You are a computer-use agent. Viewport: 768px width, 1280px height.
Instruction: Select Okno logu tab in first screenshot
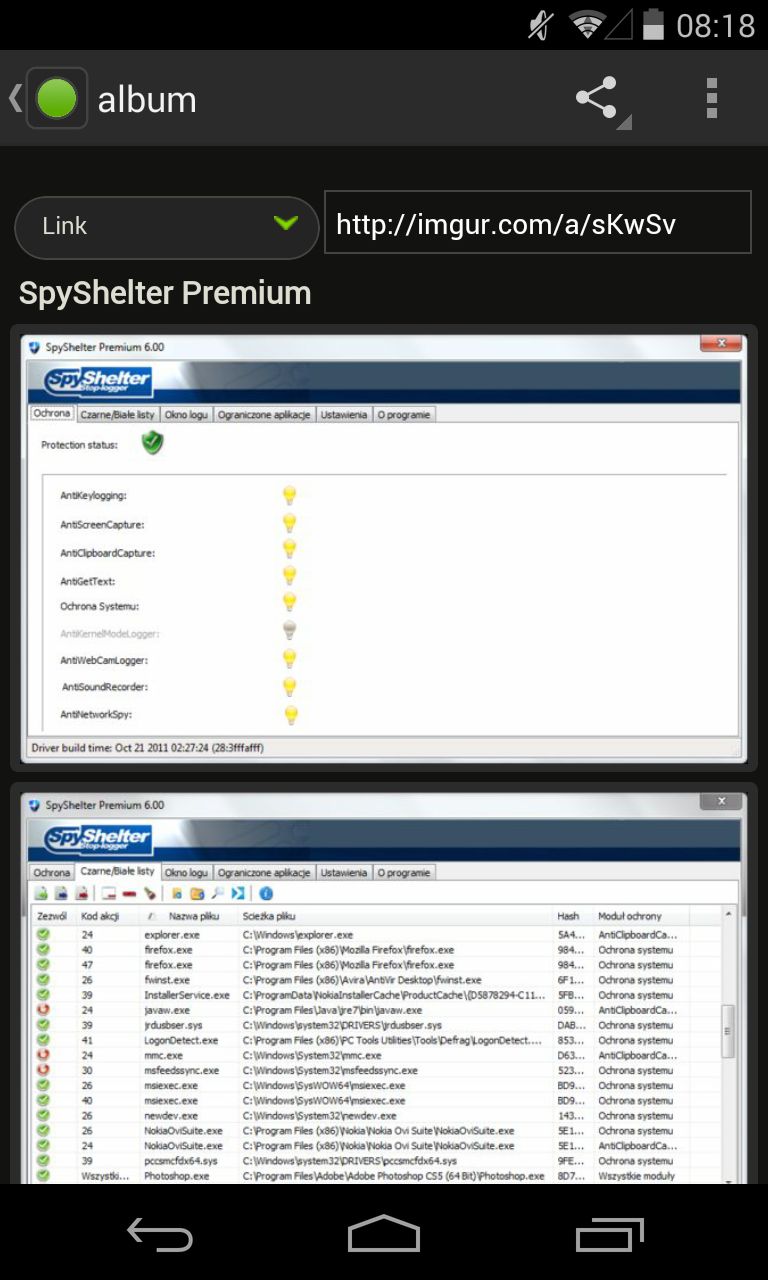tap(186, 414)
